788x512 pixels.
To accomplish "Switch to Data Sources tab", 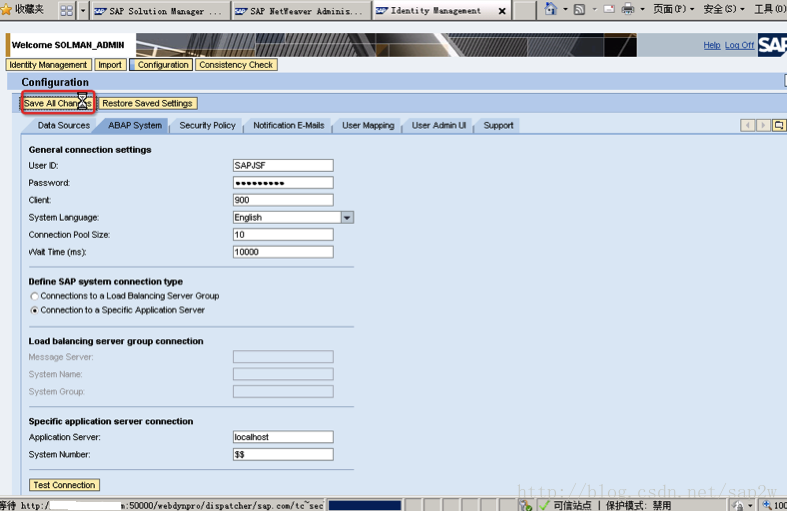I will click(64, 126).
